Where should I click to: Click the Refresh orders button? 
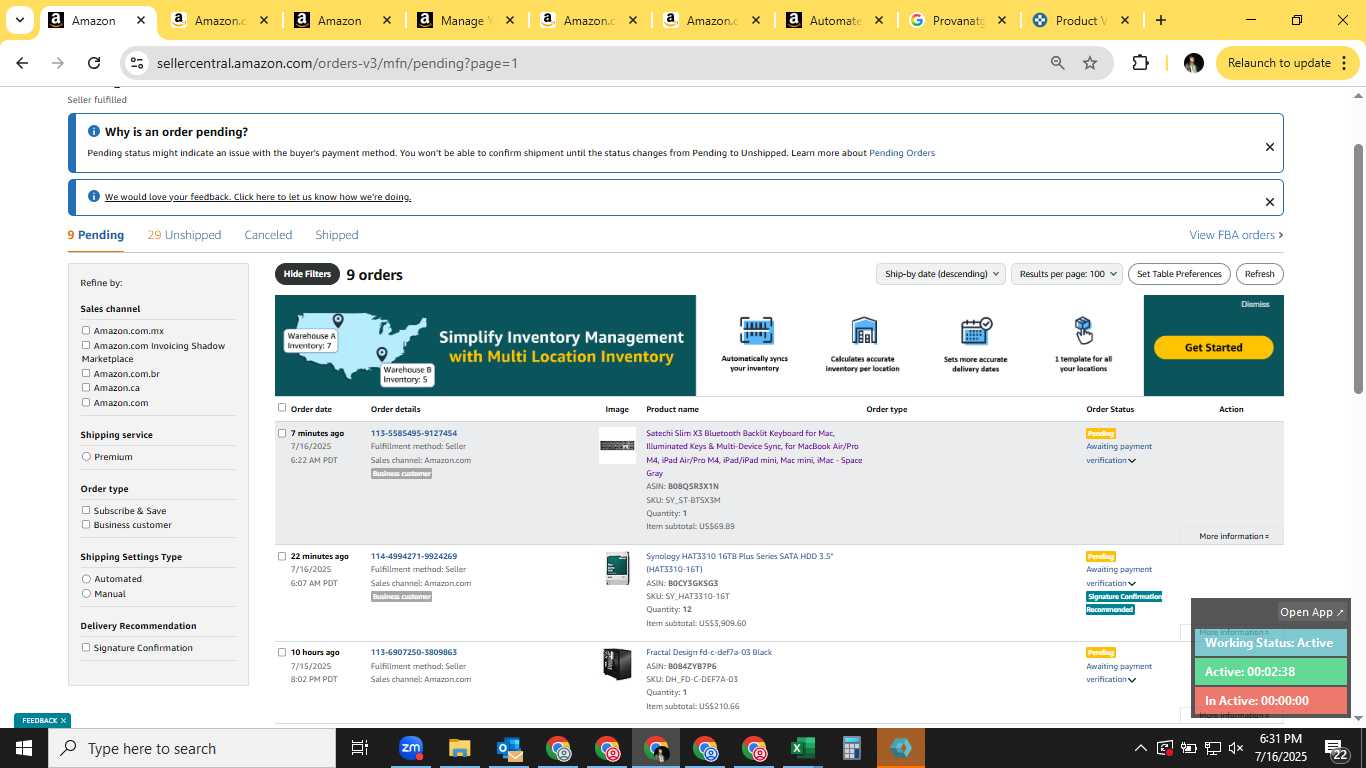click(1260, 274)
